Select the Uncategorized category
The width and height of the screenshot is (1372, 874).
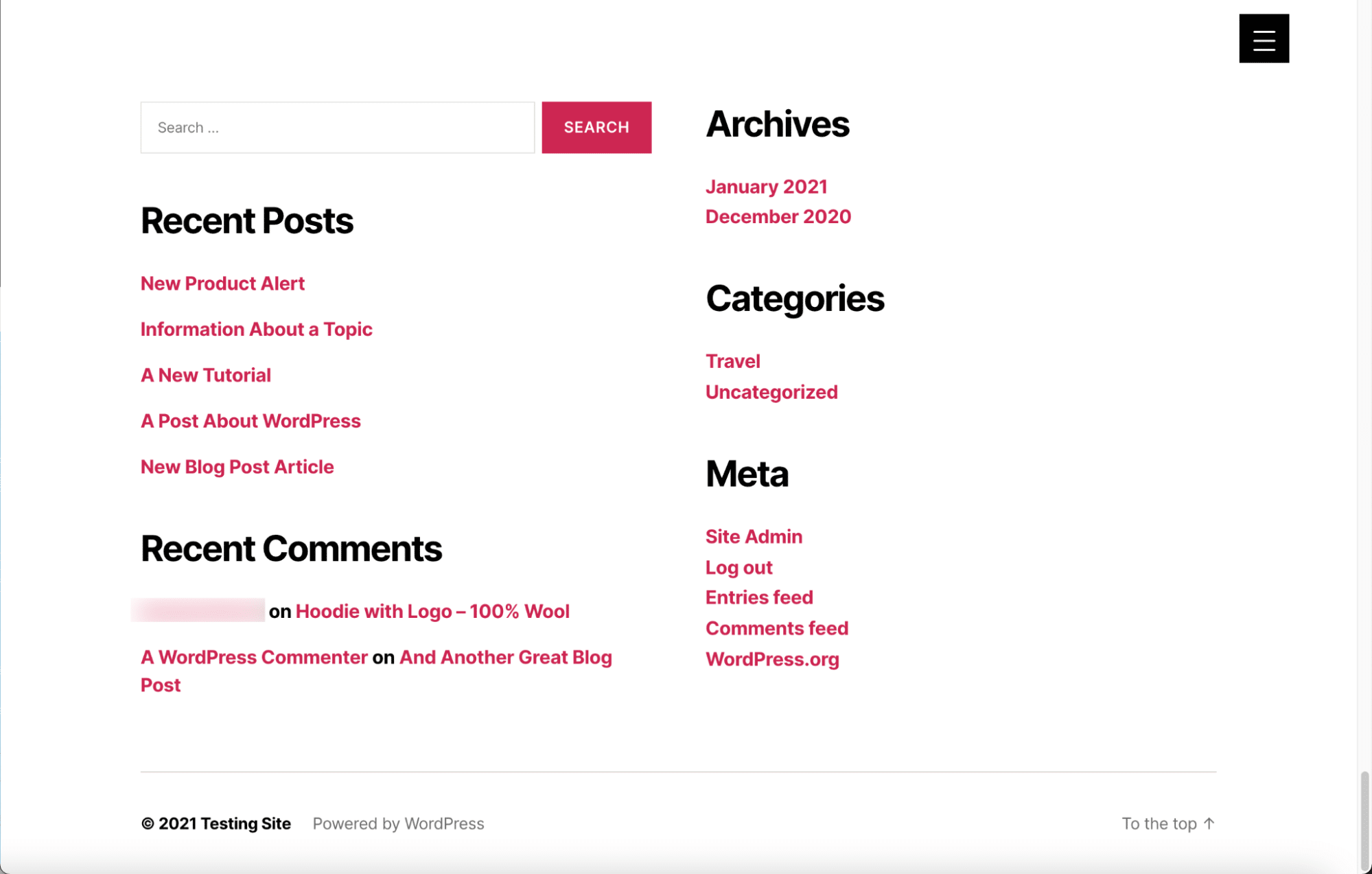point(771,391)
